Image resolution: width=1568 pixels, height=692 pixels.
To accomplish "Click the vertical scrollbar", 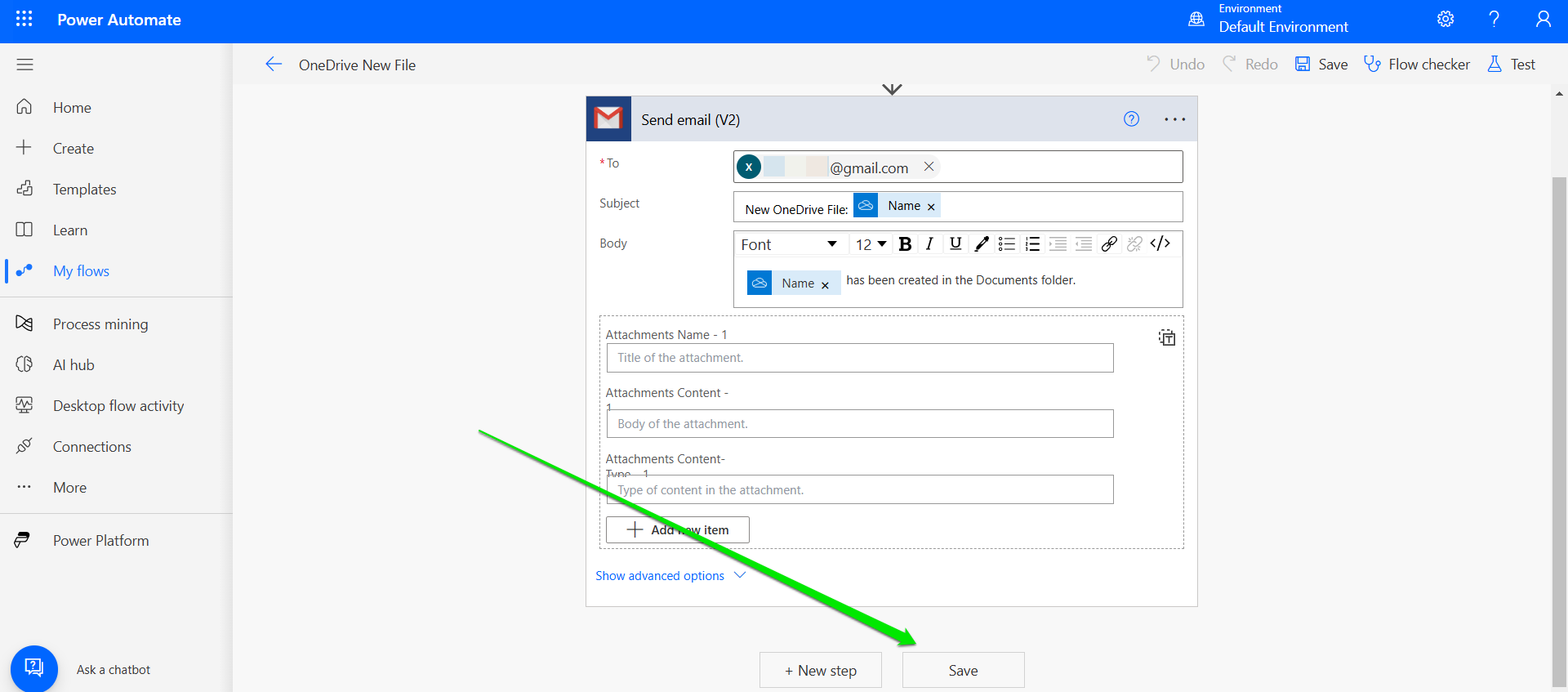I will click(x=1559, y=431).
